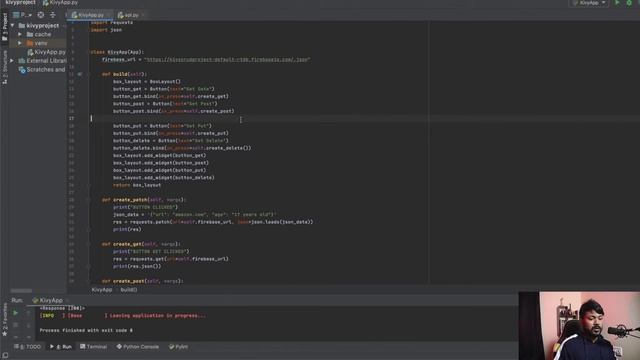Screen dimensions: 640x360
Task: Click 'Process finished with exit code 0' output
Action: click(x=86, y=330)
